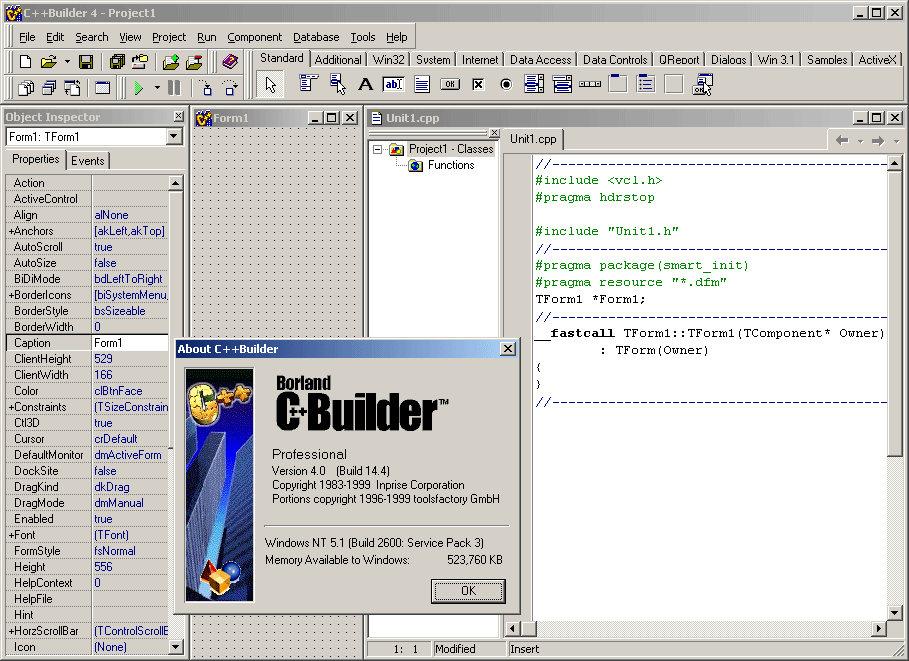
Task: Open the Database menu
Action: [x=316, y=37]
